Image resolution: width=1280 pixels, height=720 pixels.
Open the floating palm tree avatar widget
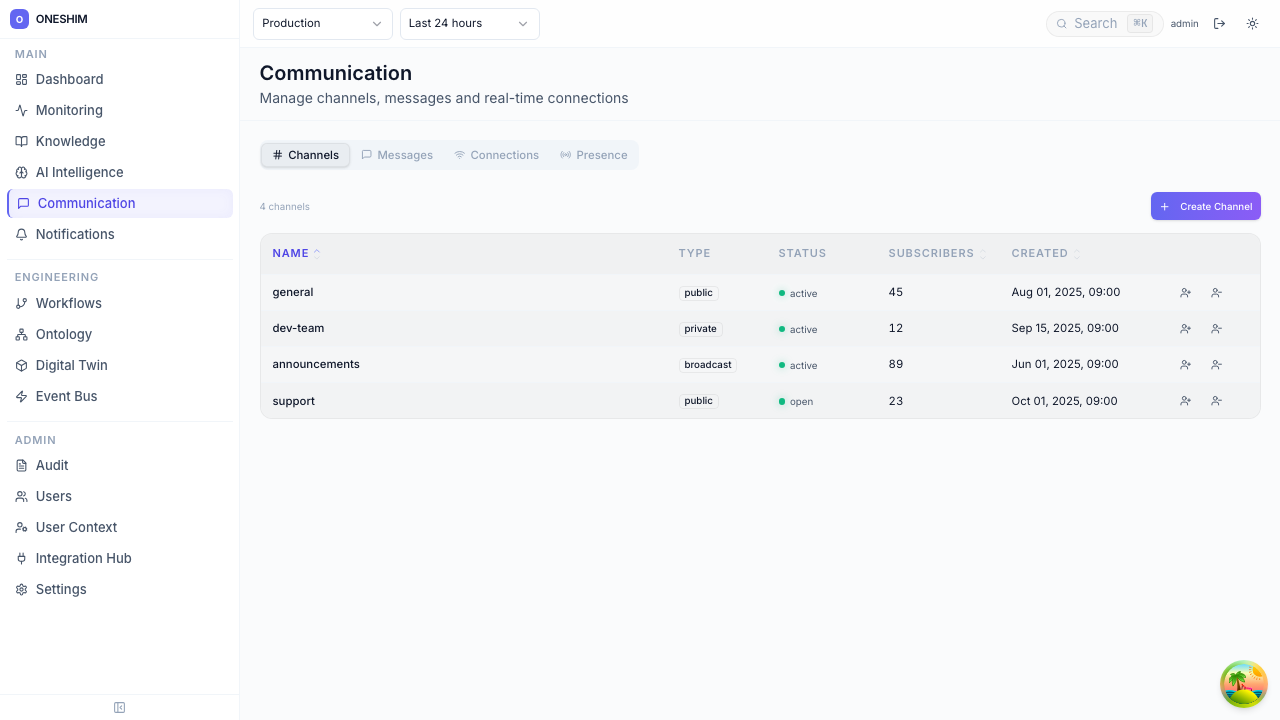[1244, 684]
